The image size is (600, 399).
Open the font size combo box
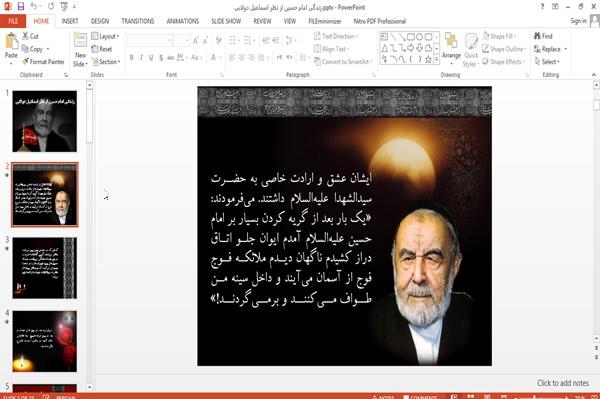(x=181, y=40)
